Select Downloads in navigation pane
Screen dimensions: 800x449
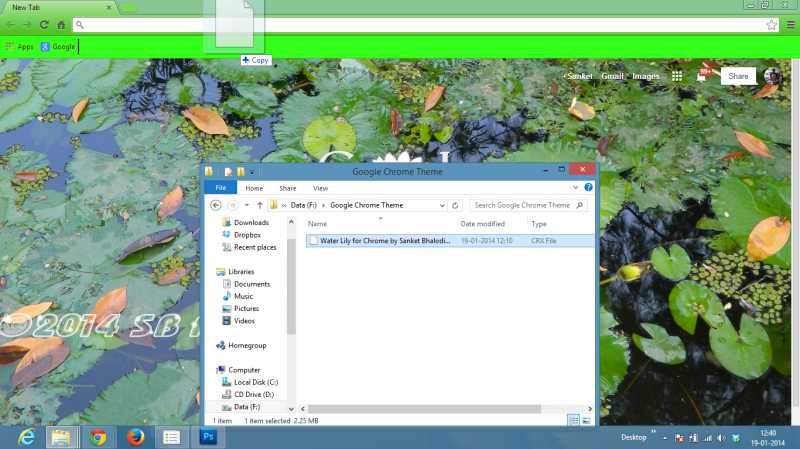pyautogui.click(x=245, y=222)
